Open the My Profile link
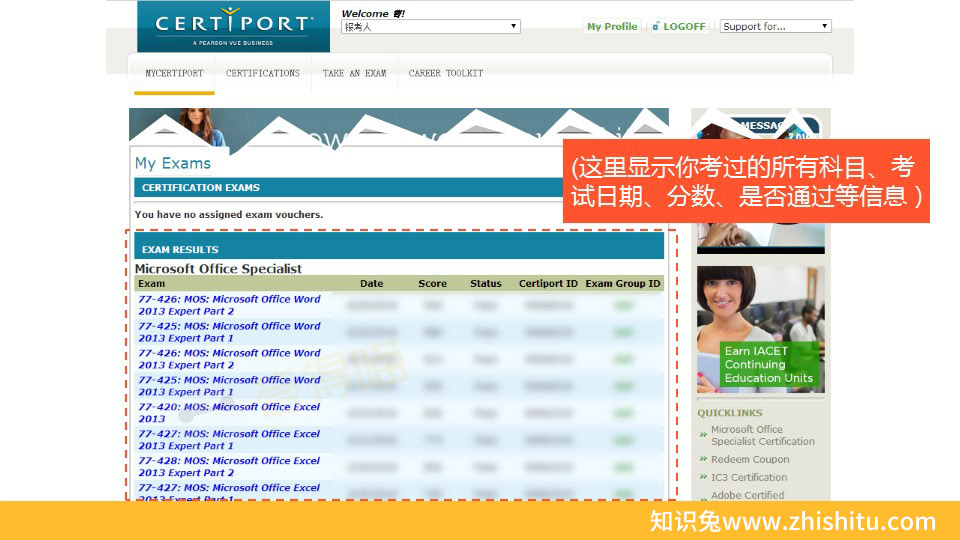The height and width of the screenshot is (540, 960). (612, 26)
